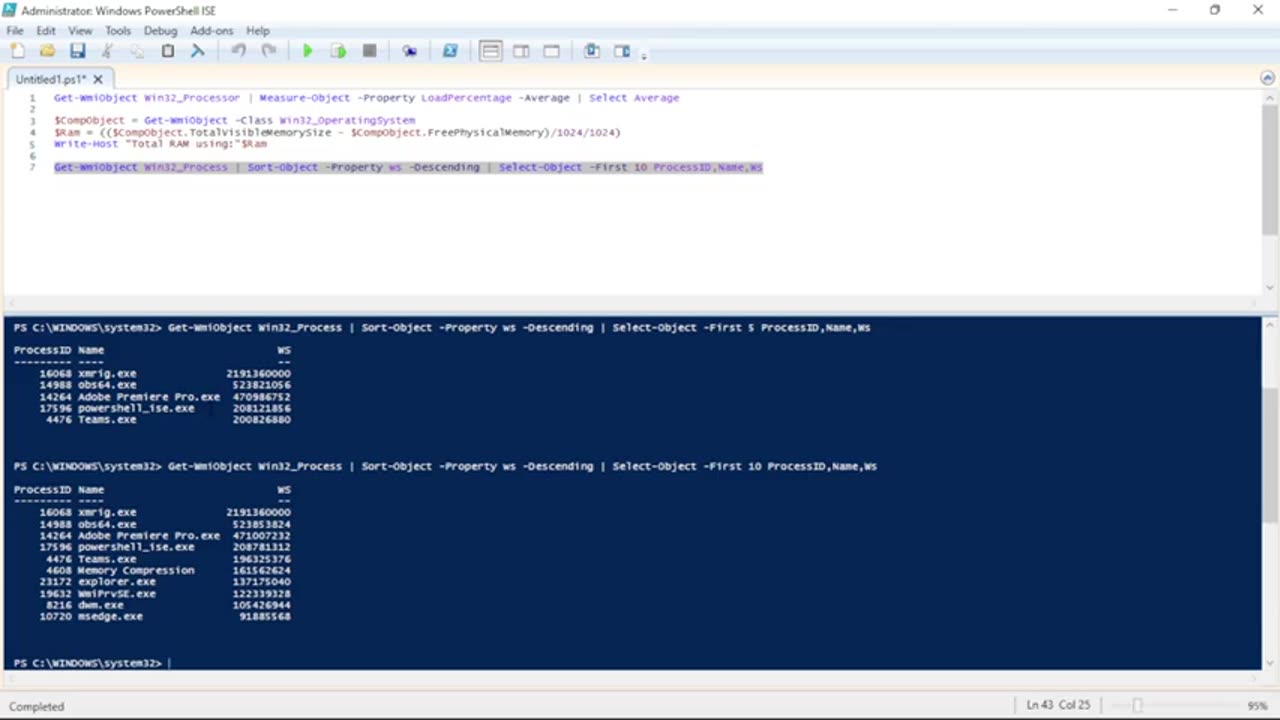The width and height of the screenshot is (1280, 720).
Task: Click console pane scrollbar up arrow
Action: click(x=1270, y=324)
